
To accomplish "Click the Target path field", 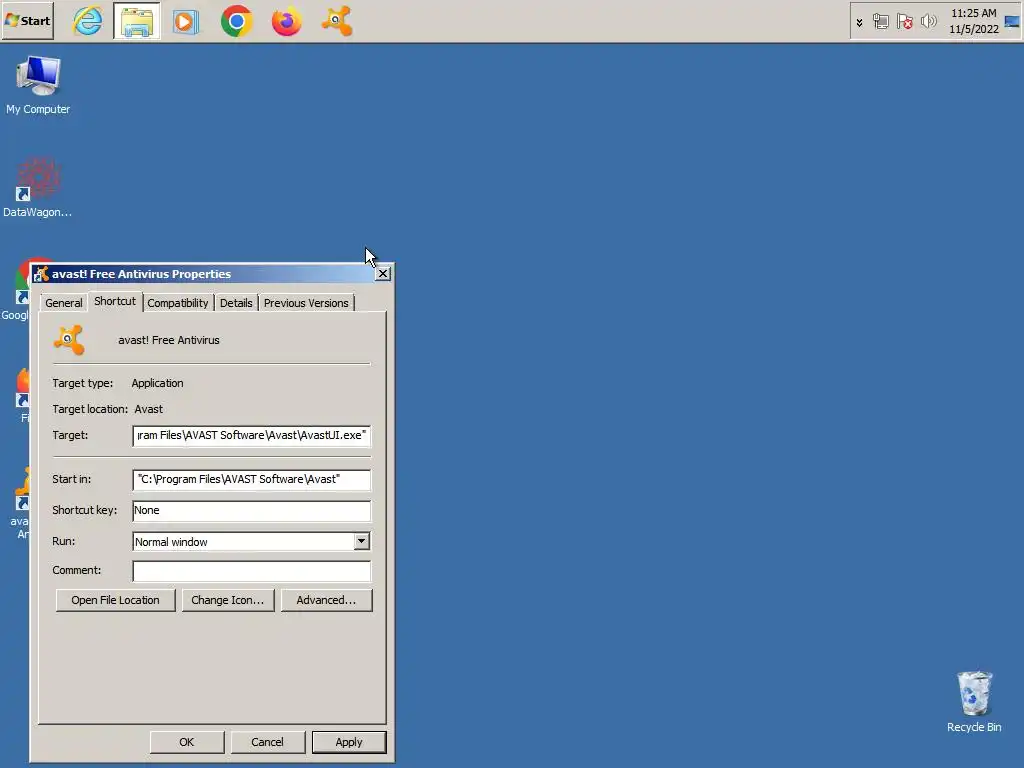I will [x=251, y=436].
